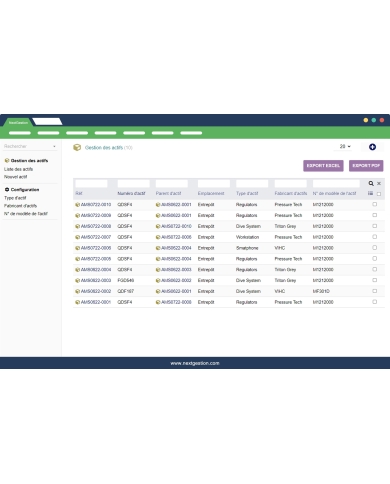Screen dimensions: 390x484
Task: Click the FGD546 asset number cell
Action: [x=126, y=281]
